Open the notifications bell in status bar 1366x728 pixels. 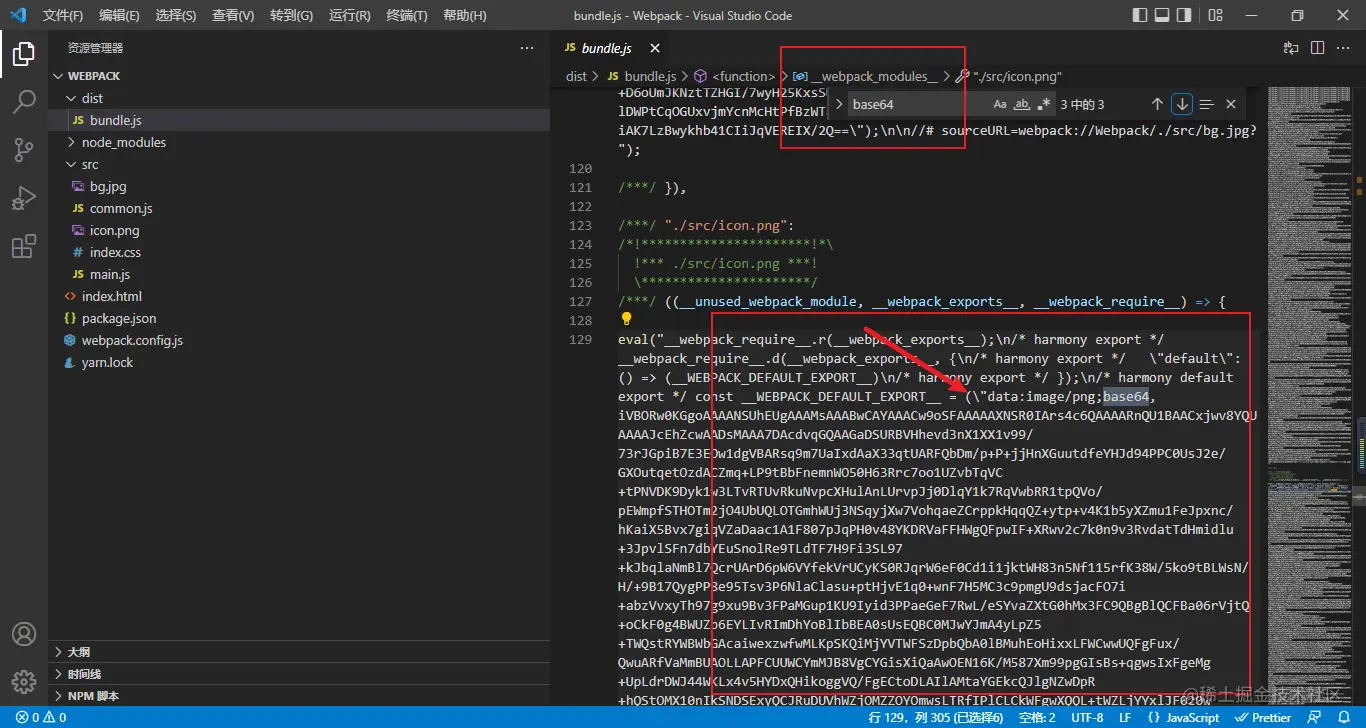coord(1345,717)
